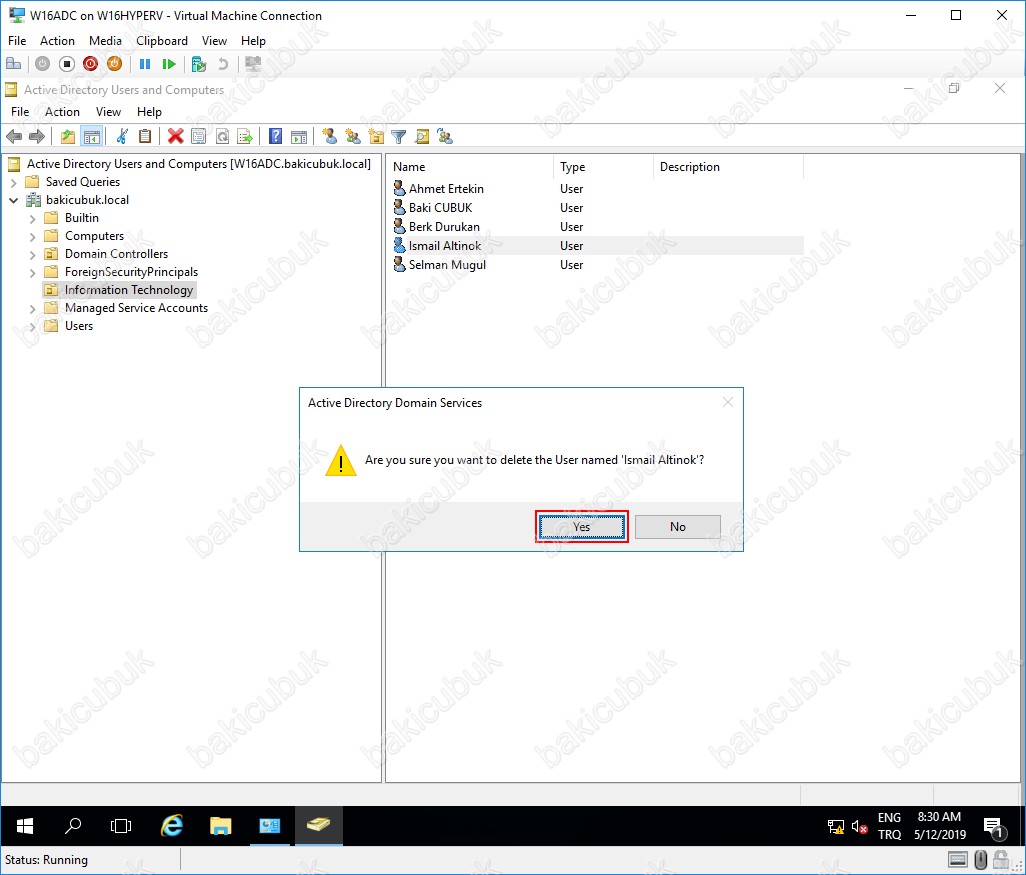Viewport: 1026px width, 875px height.
Task: Click the Paste clipboard icon
Action: tap(145, 136)
